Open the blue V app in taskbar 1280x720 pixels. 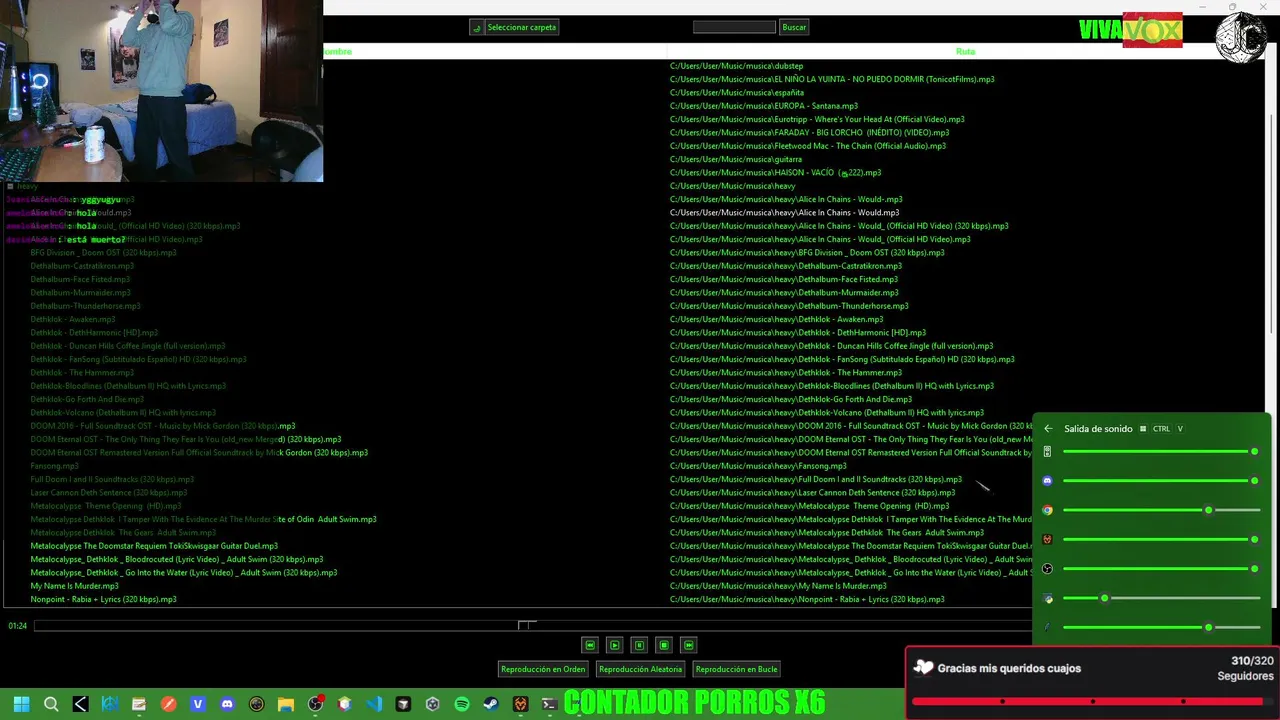tap(198, 704)
